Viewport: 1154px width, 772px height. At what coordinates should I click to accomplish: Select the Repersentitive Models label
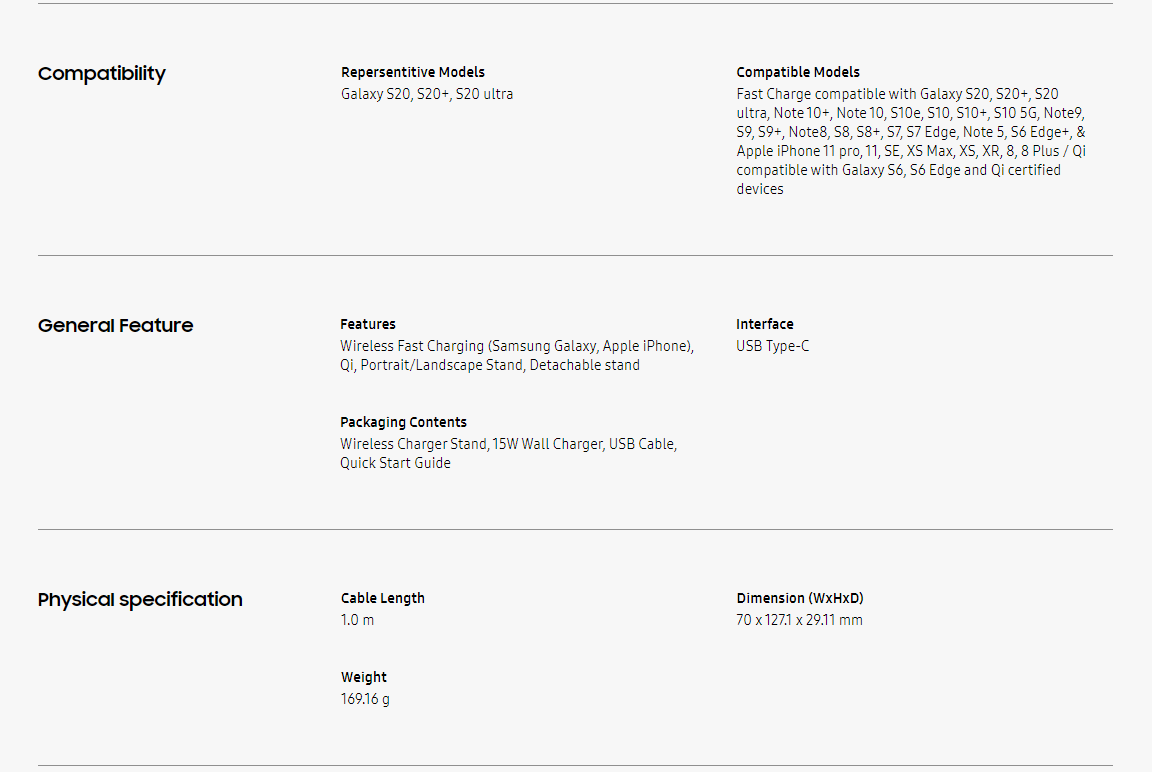click(412, 72)
